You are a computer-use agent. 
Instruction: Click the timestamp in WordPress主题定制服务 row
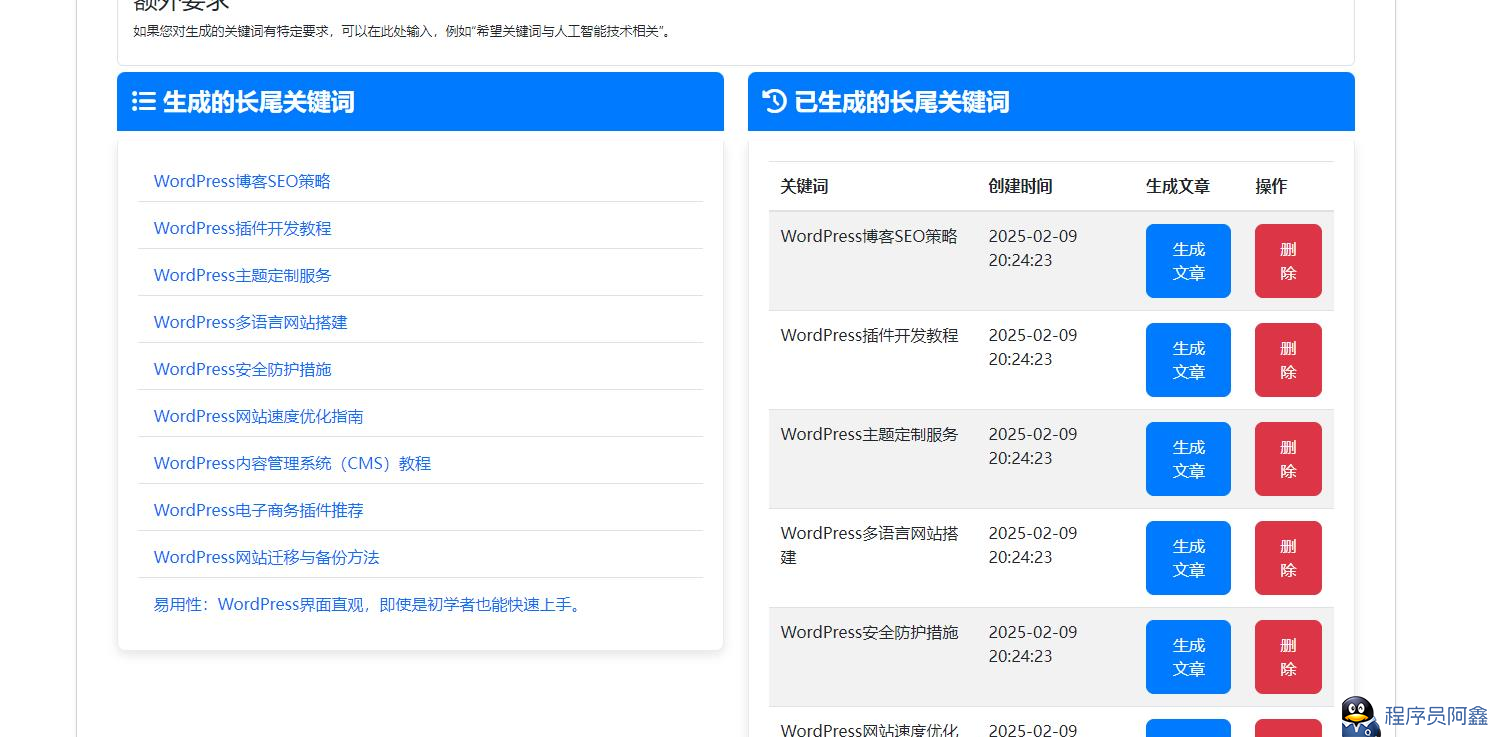pos(1033,446)
